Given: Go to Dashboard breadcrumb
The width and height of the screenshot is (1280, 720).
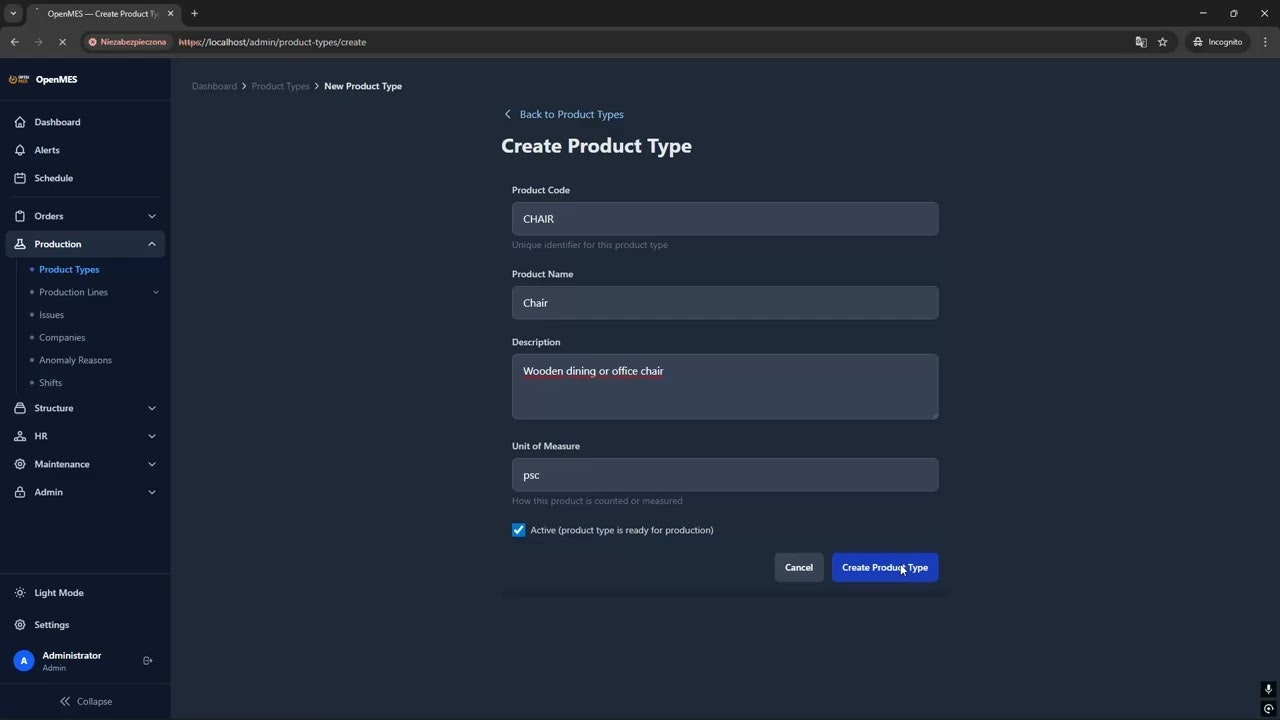Looking at the screenshot, I should [x=214, y=86].
